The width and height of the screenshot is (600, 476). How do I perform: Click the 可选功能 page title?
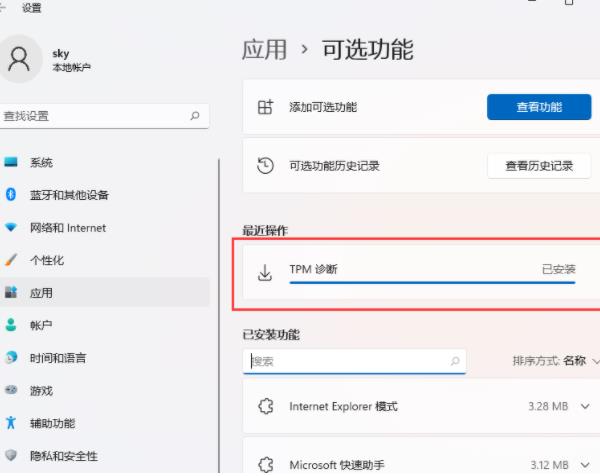[368, 49]
